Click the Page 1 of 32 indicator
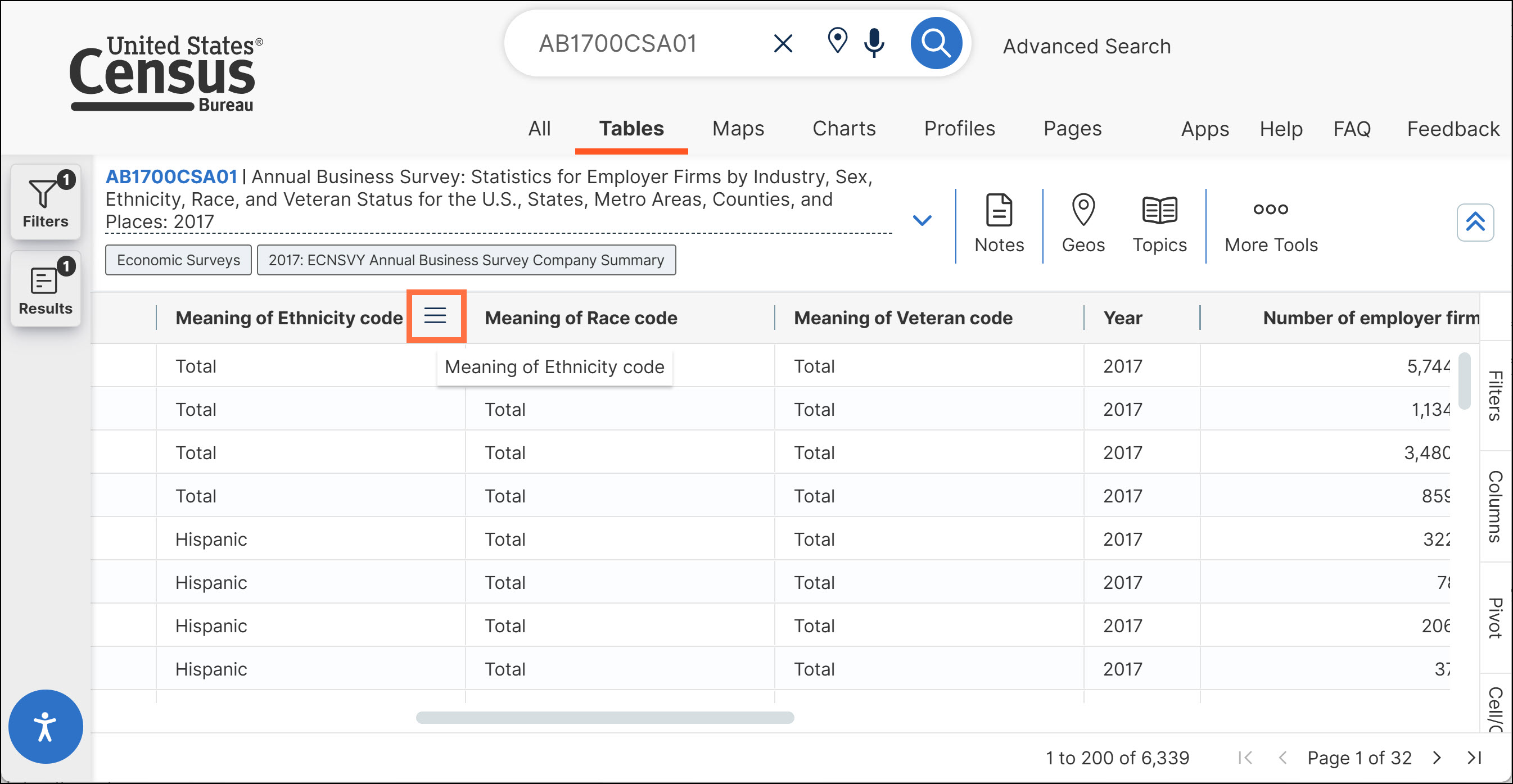The height and width of the screenshot is (784, 1513). [x=1359, y=758]
